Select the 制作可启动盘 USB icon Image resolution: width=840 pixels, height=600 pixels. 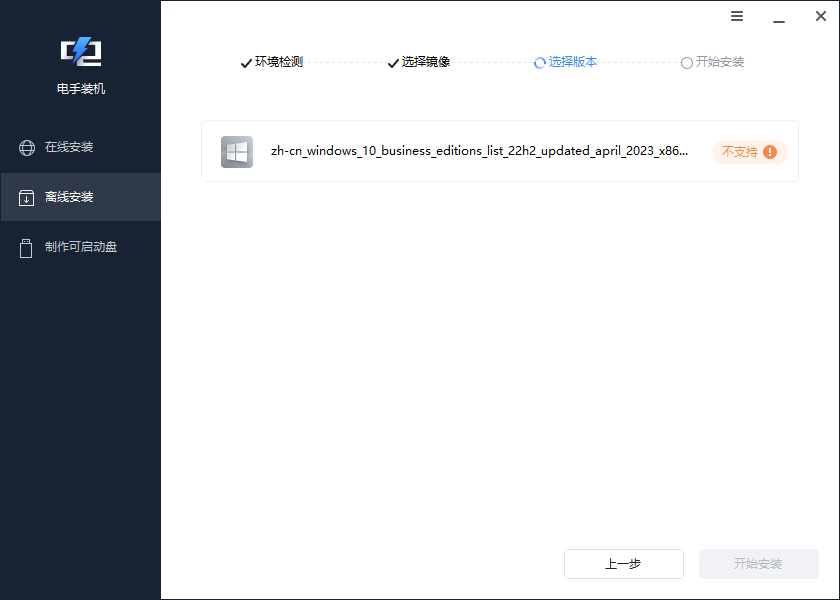(25, 247)
